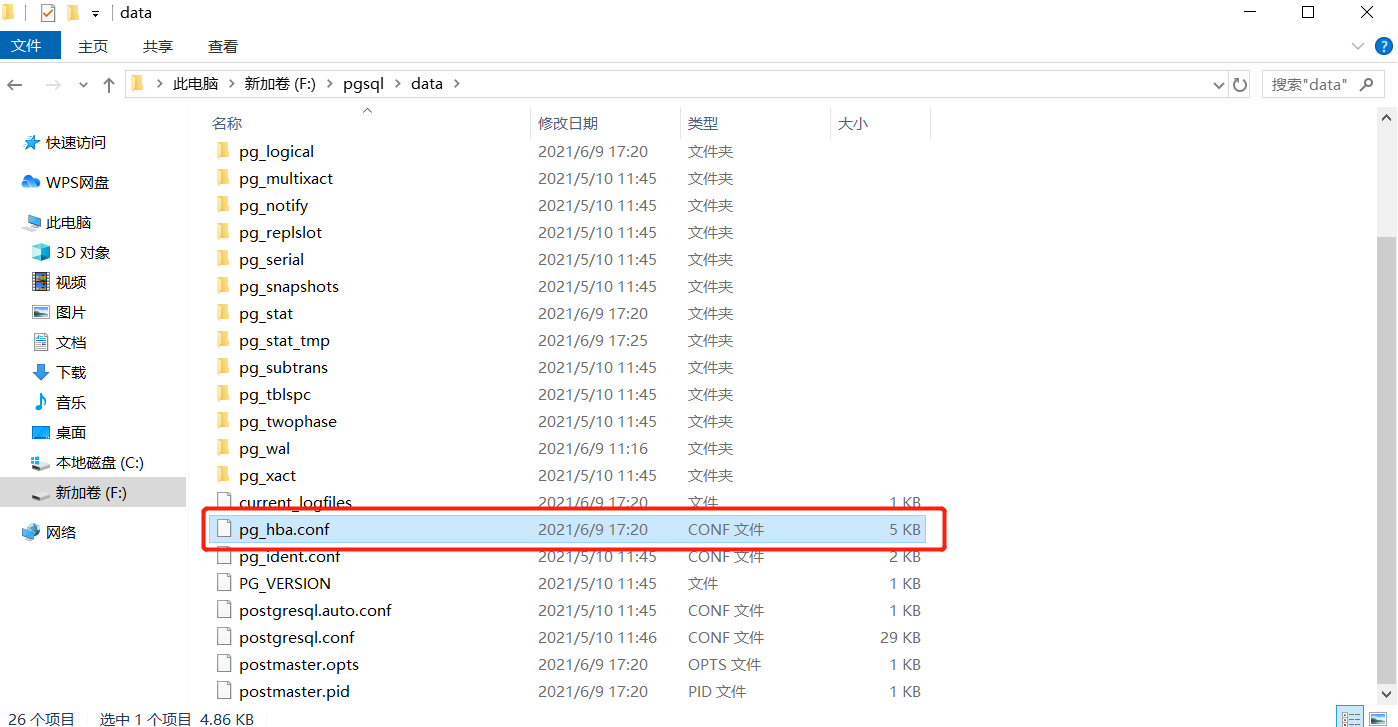Select the pg_stat folder icon

pyautogui.click(x=223, y=313)
